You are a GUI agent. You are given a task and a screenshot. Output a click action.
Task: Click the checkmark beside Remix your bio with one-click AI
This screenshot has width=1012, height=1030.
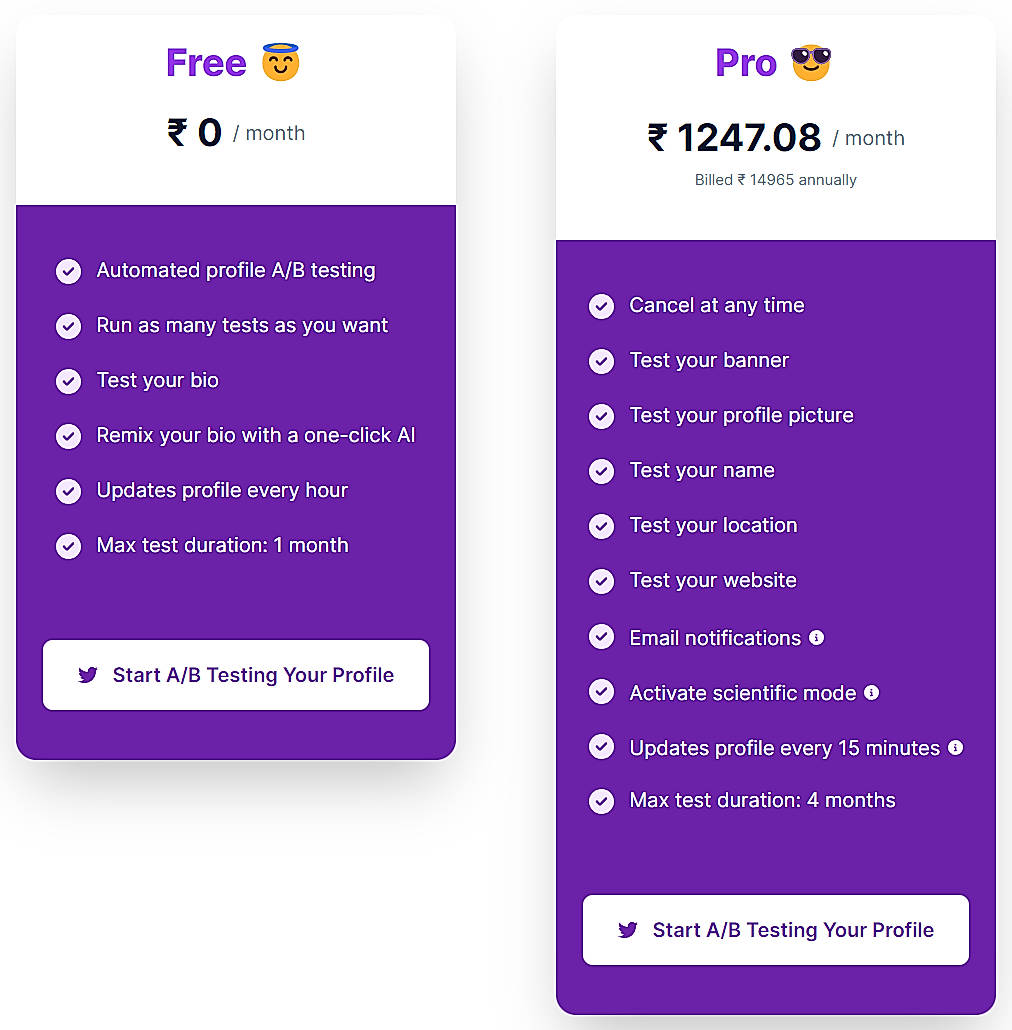(68, 436)
